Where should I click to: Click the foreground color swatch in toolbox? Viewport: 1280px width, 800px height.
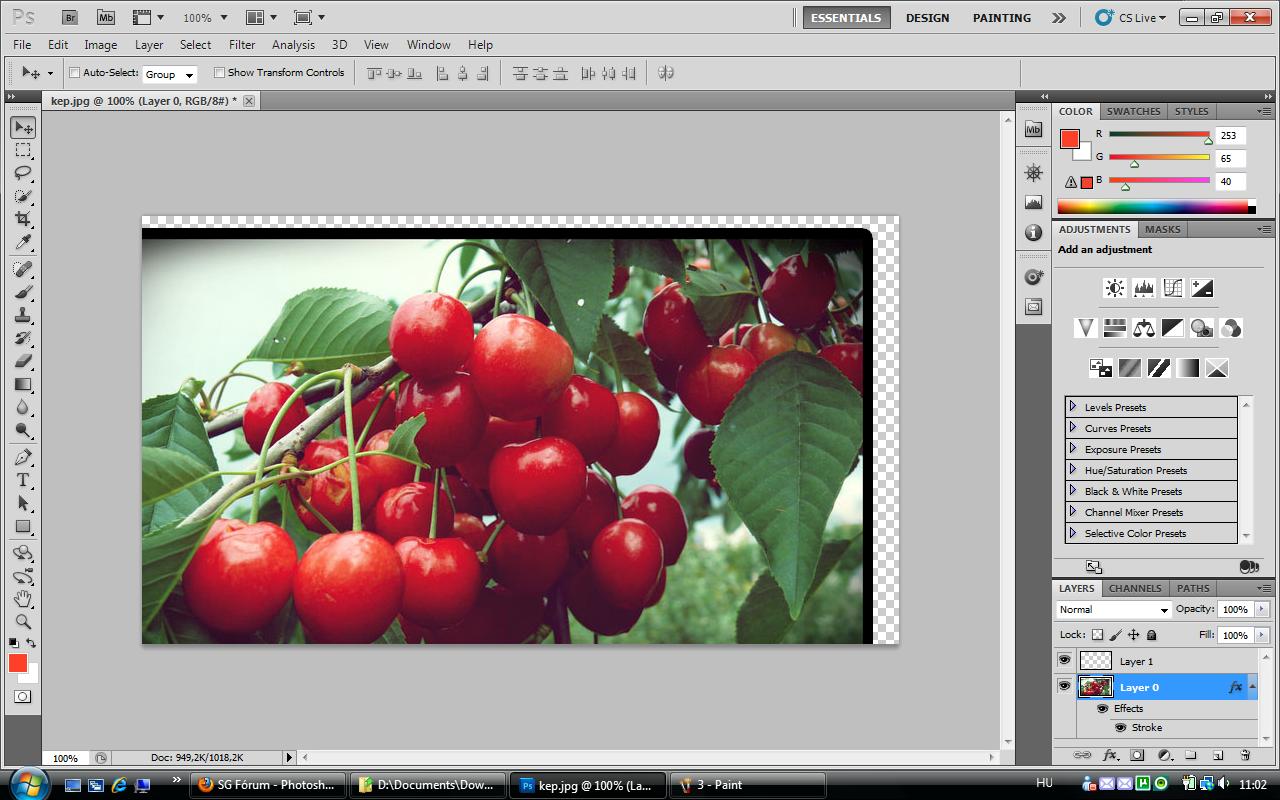tap(18, 662)
